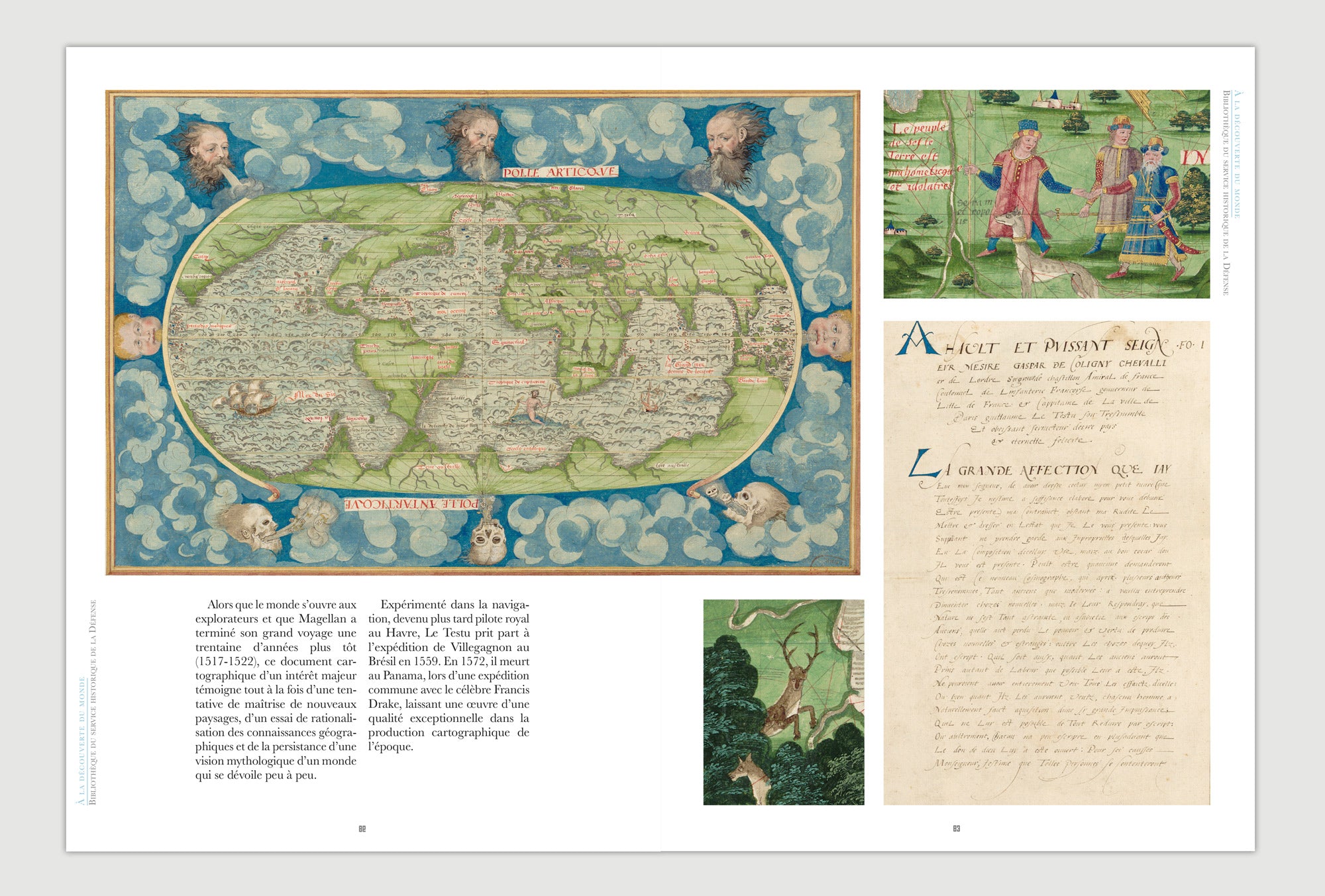The width and height of the screenshot is (1325, 896).
Task: Click page number 82
Action: pyautogui.click(x=362, y=828)
